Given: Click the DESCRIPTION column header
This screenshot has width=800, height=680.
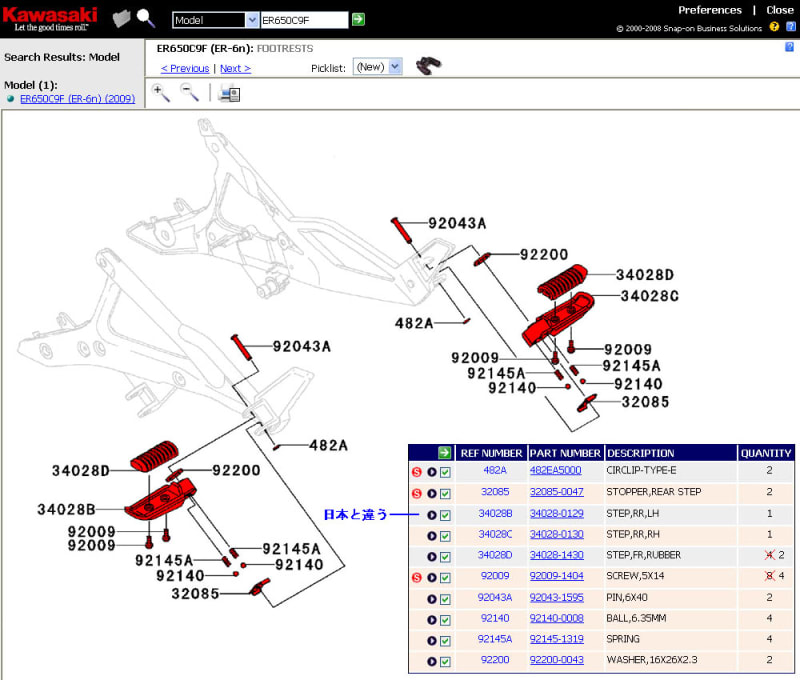Looking at the screenshot, I should tap(670, 453).
